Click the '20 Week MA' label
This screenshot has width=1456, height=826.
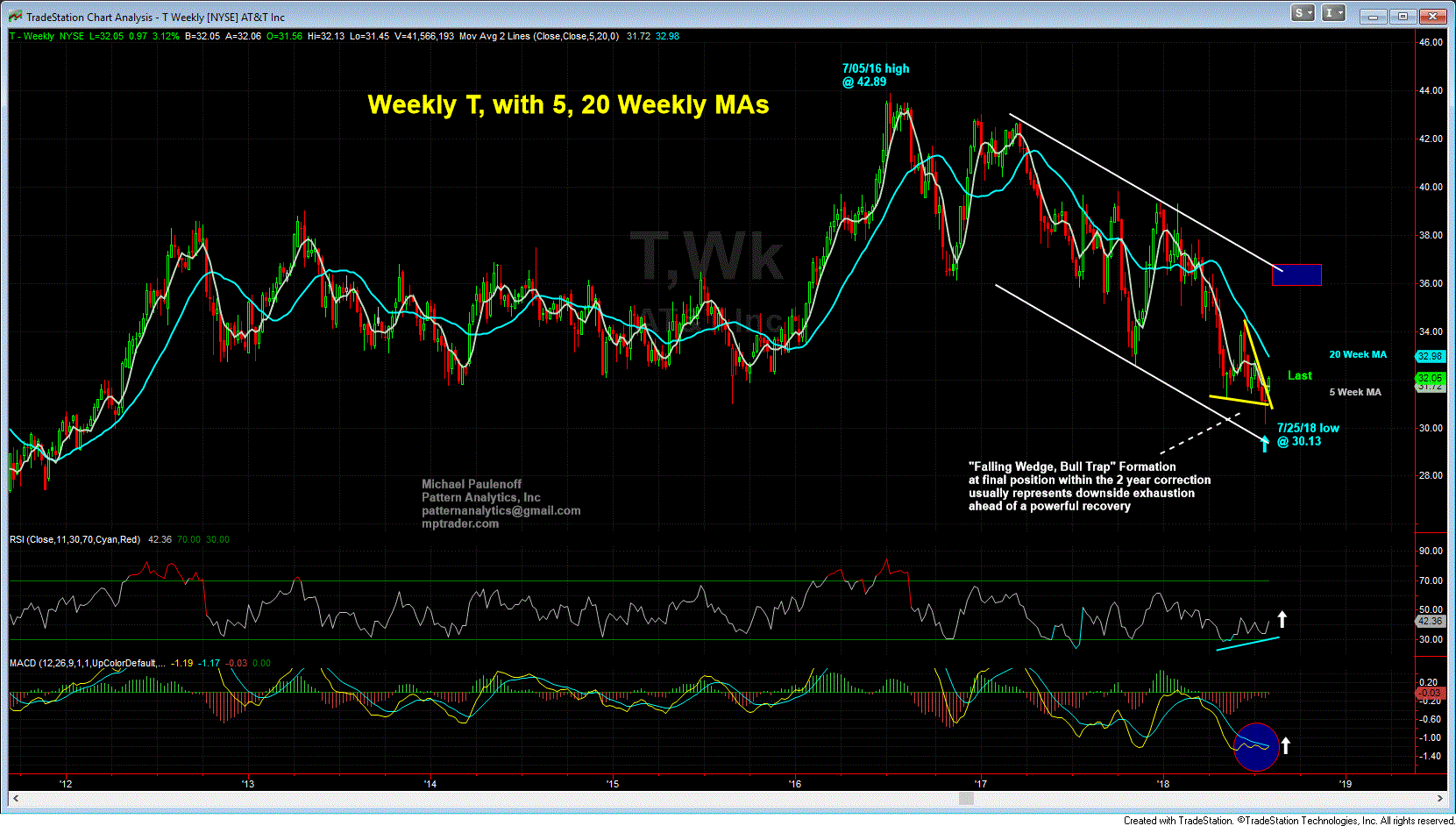tap(1358, 354)
